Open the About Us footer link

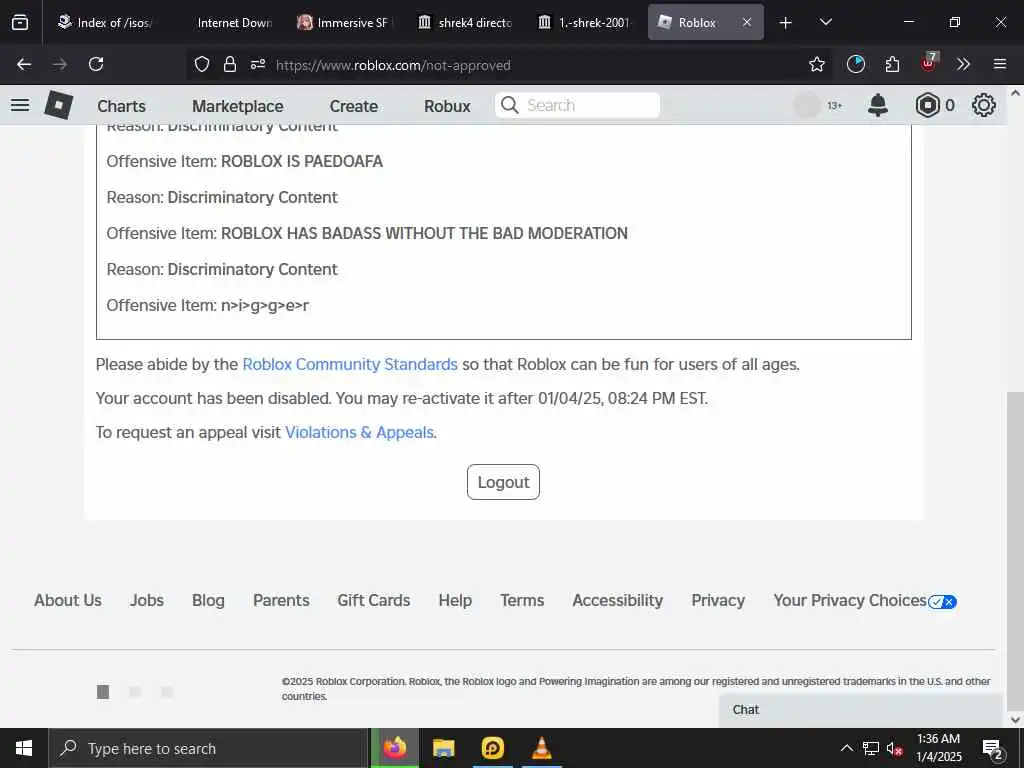click(68, 600)
